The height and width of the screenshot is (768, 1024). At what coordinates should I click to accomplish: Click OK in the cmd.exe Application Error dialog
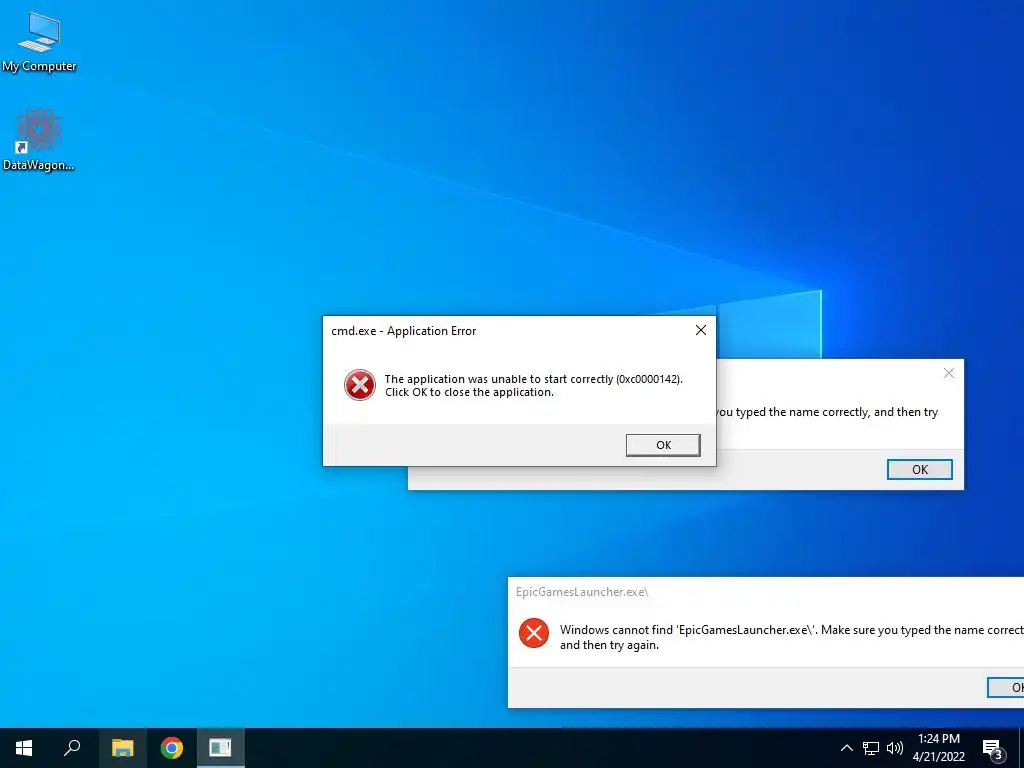663,445
